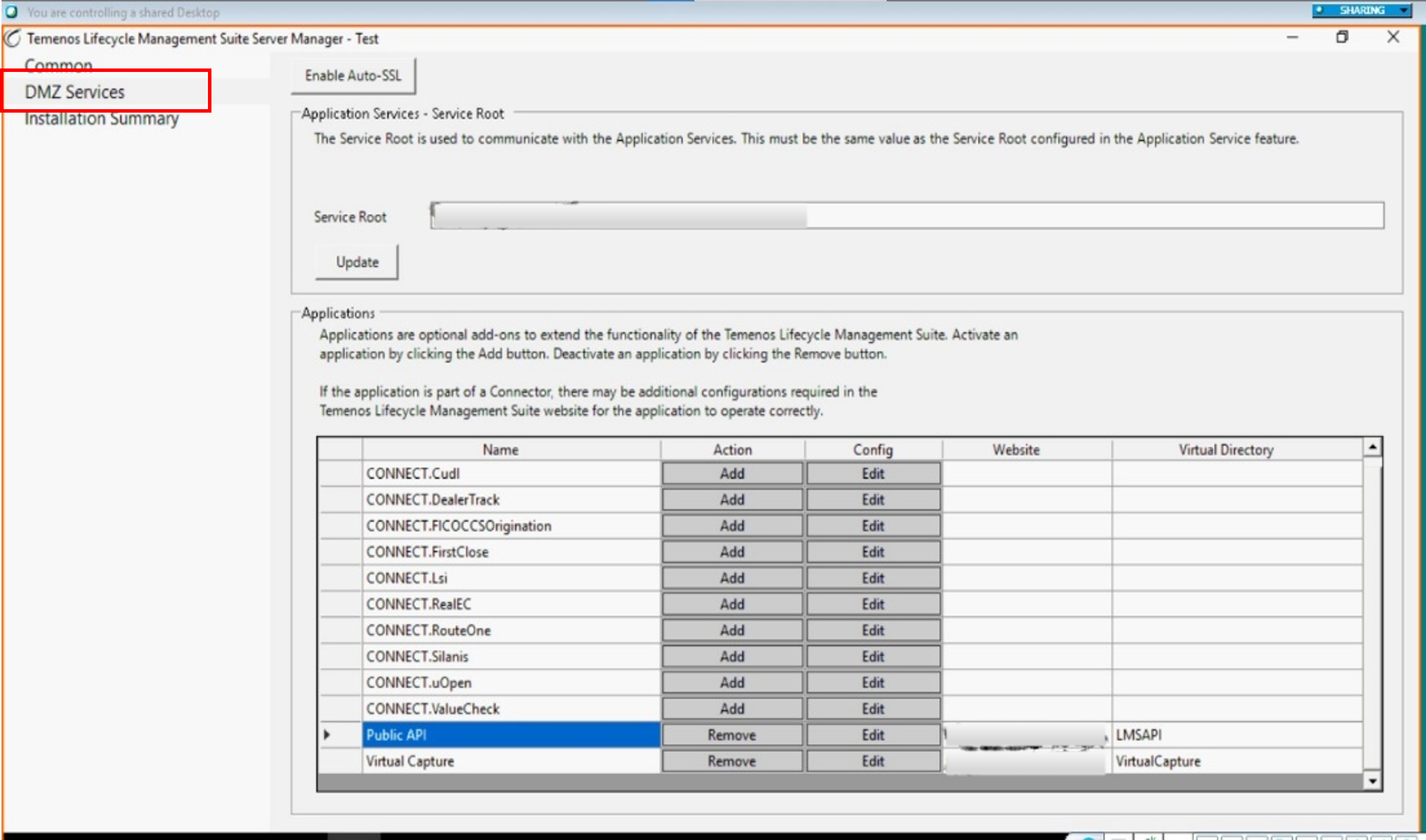Add the CONNECT.Cudl application

(x=732, y=473)
